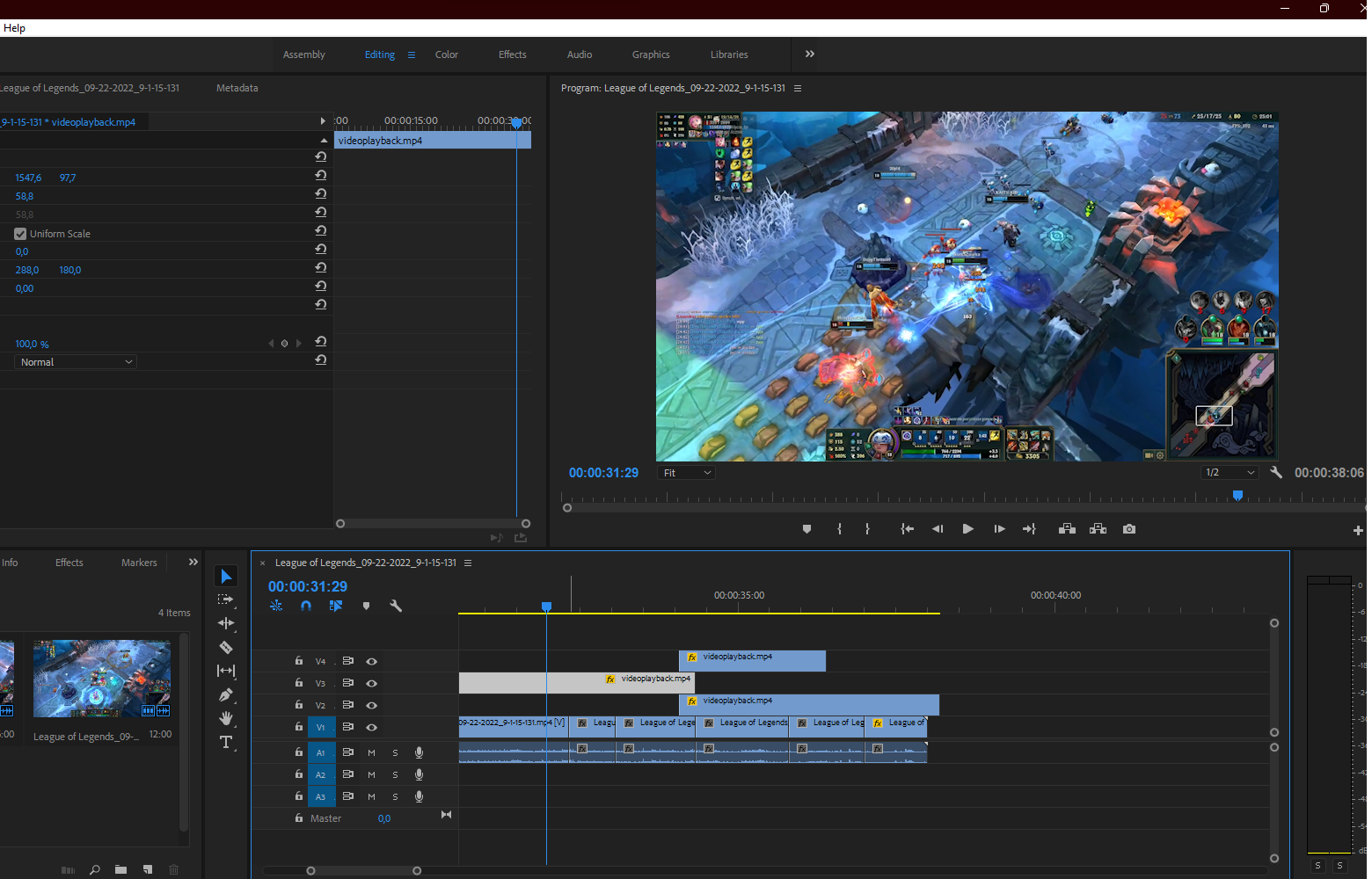Toggle V1 track output eye

[x=372, y=727]
